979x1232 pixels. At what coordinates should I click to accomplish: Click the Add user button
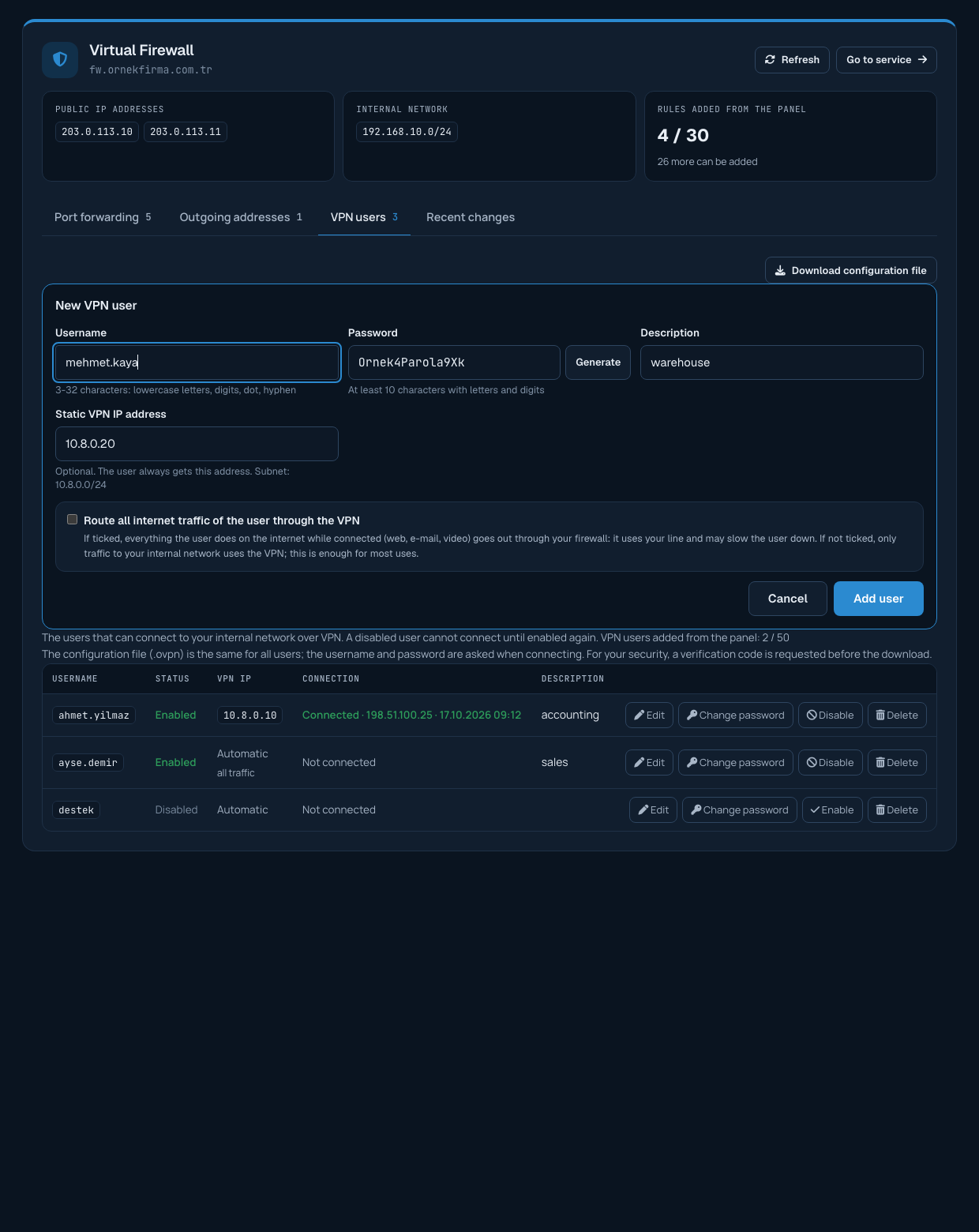click(879, 599)
